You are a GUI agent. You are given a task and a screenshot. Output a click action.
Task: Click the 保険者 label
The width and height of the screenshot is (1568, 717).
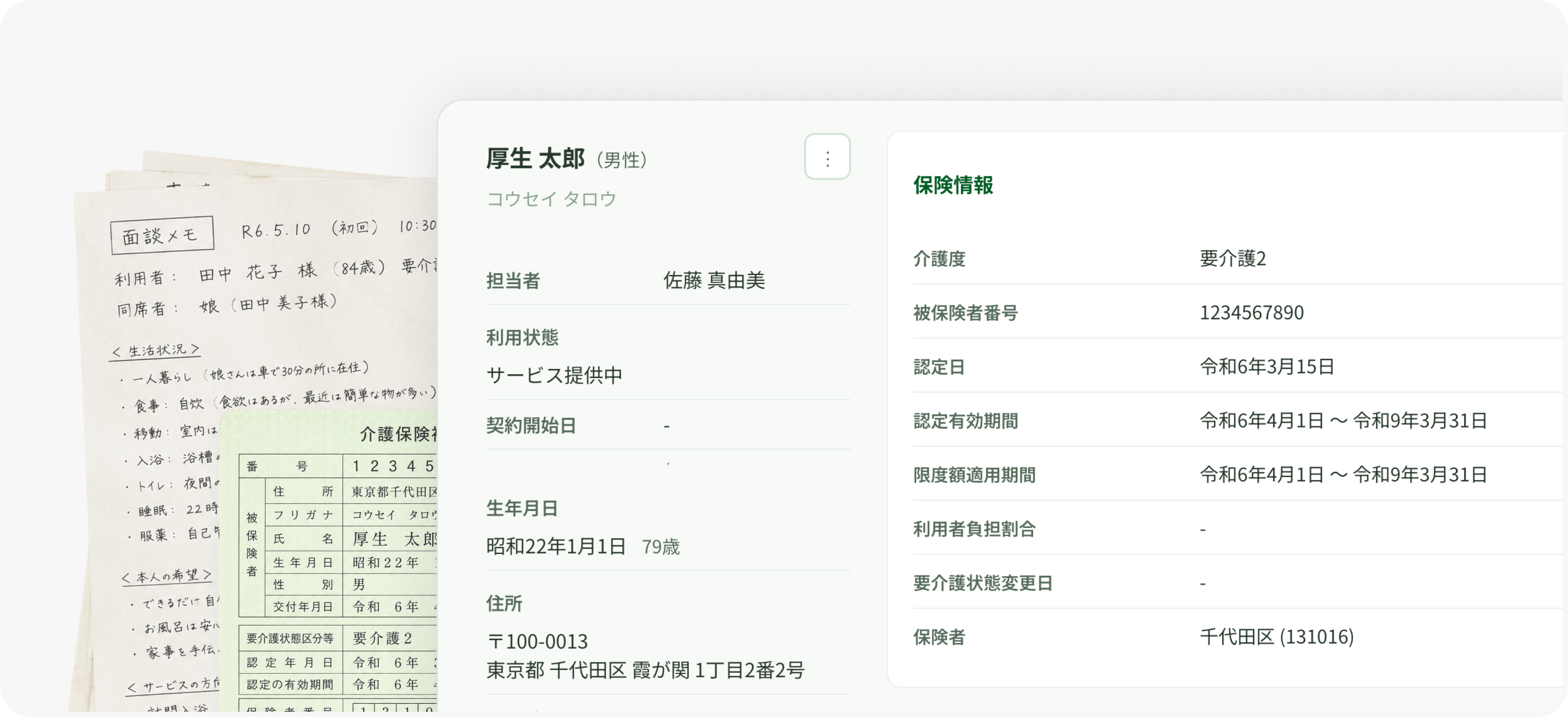pos(939,638)
